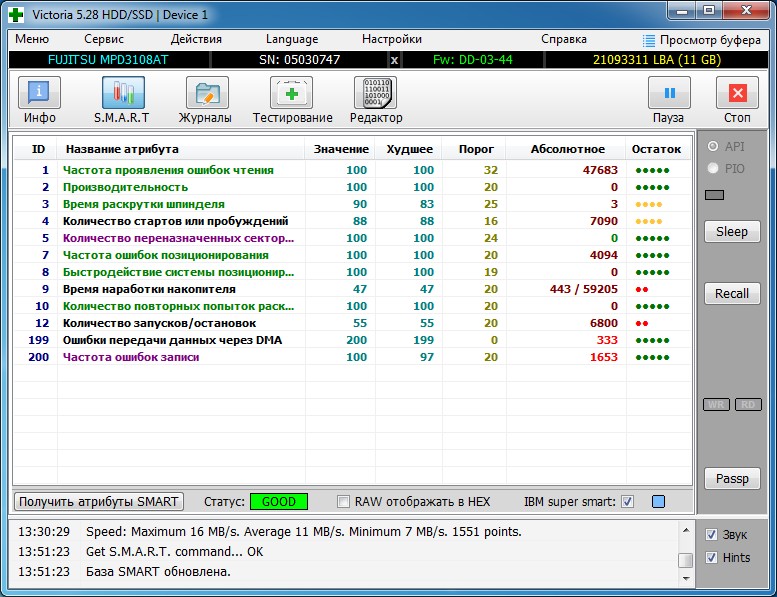
Task: Click the Пауза pause icon
Action: pyautogui.click(x=669, y=93)
